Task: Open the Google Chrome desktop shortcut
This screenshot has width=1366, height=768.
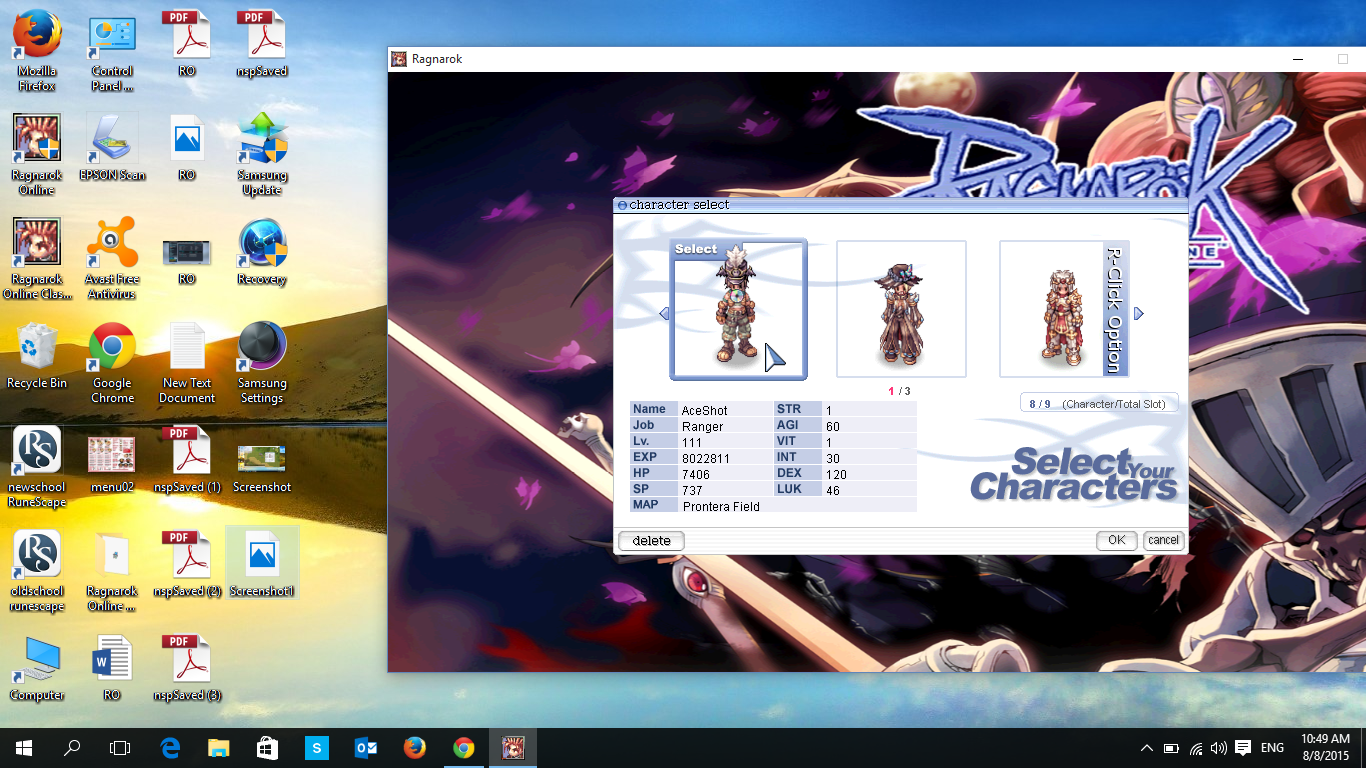Action: coord(112,362)
